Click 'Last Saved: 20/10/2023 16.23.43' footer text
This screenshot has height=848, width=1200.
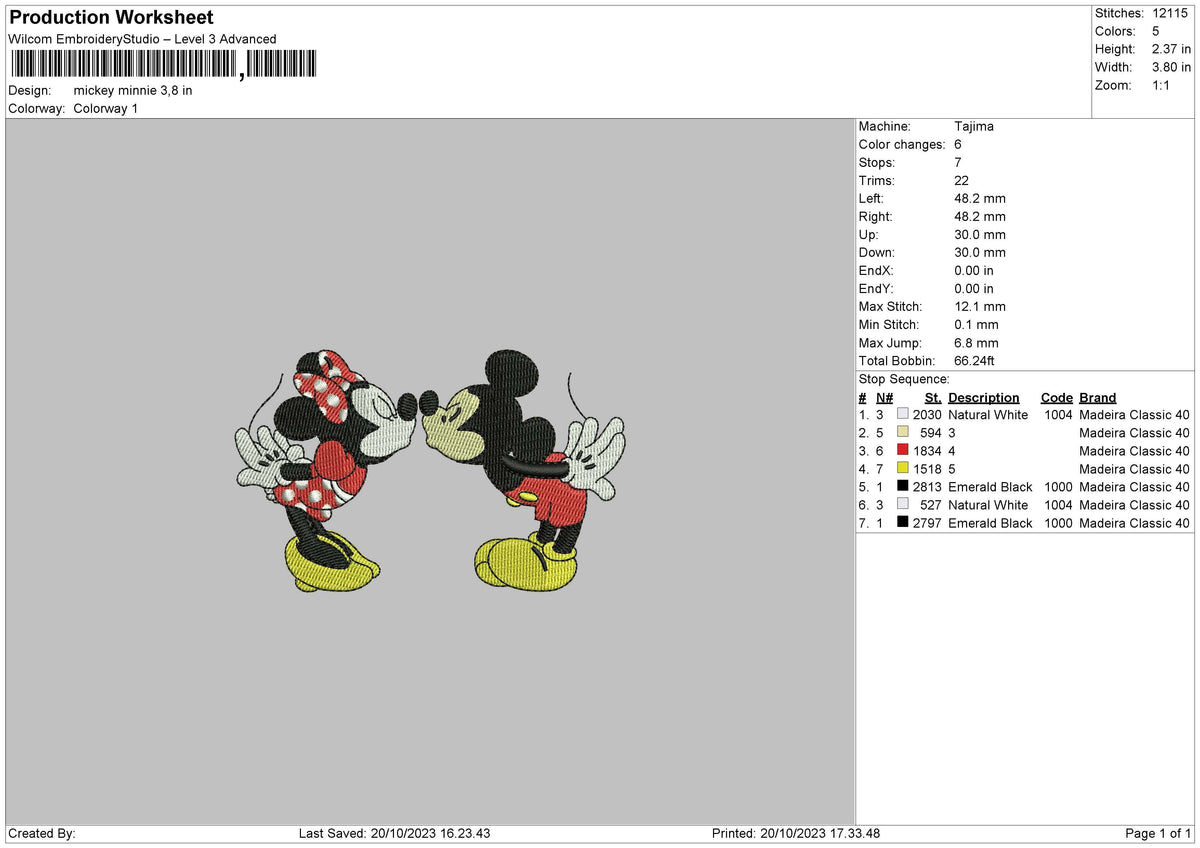395,833
